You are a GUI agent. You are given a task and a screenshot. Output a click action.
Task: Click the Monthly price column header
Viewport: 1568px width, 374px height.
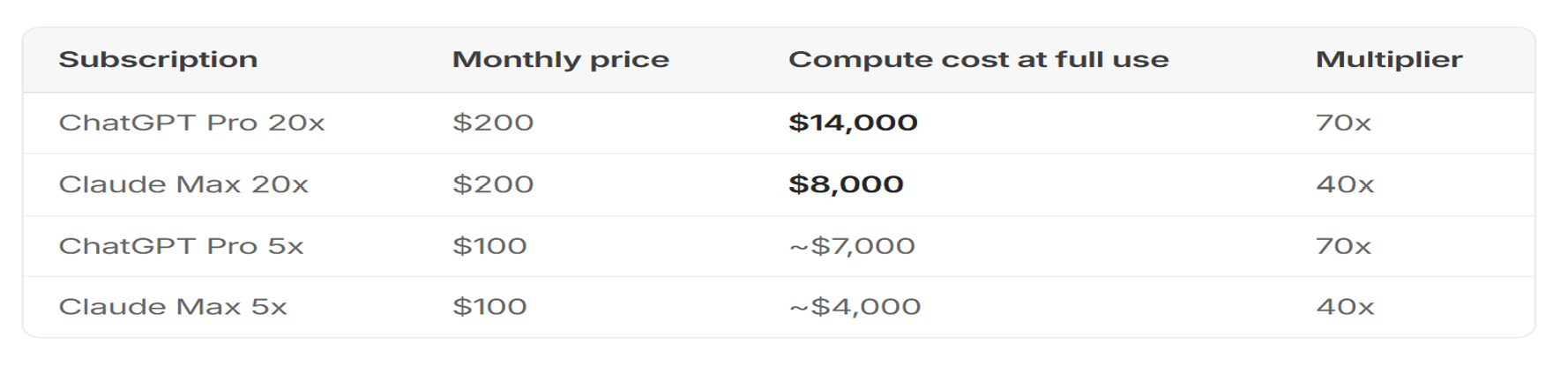coord(561,59)
